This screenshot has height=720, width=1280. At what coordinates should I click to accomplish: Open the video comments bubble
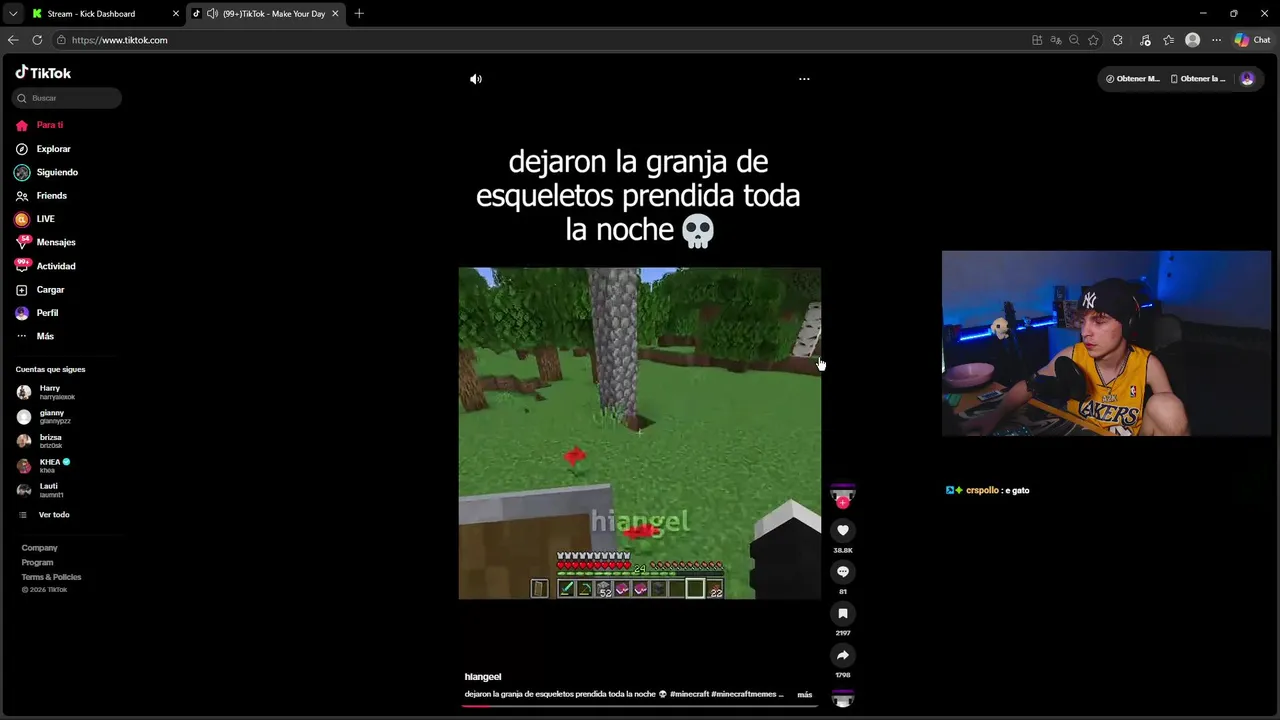[x=843, y=572]
